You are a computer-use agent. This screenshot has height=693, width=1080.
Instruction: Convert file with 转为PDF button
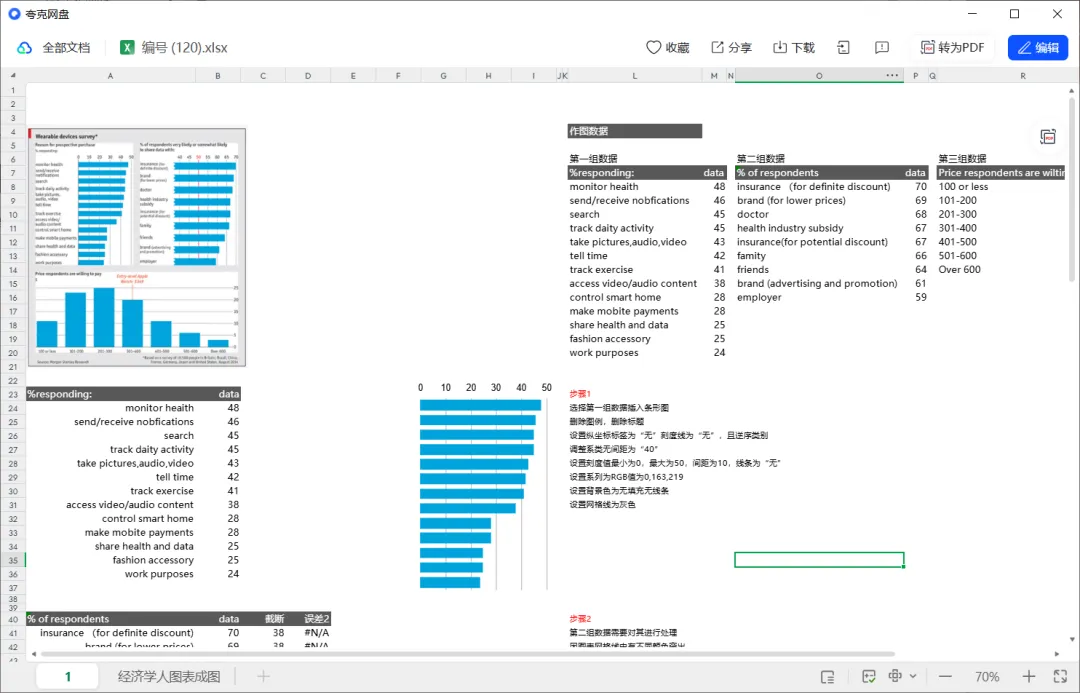(x=953, y=48)
